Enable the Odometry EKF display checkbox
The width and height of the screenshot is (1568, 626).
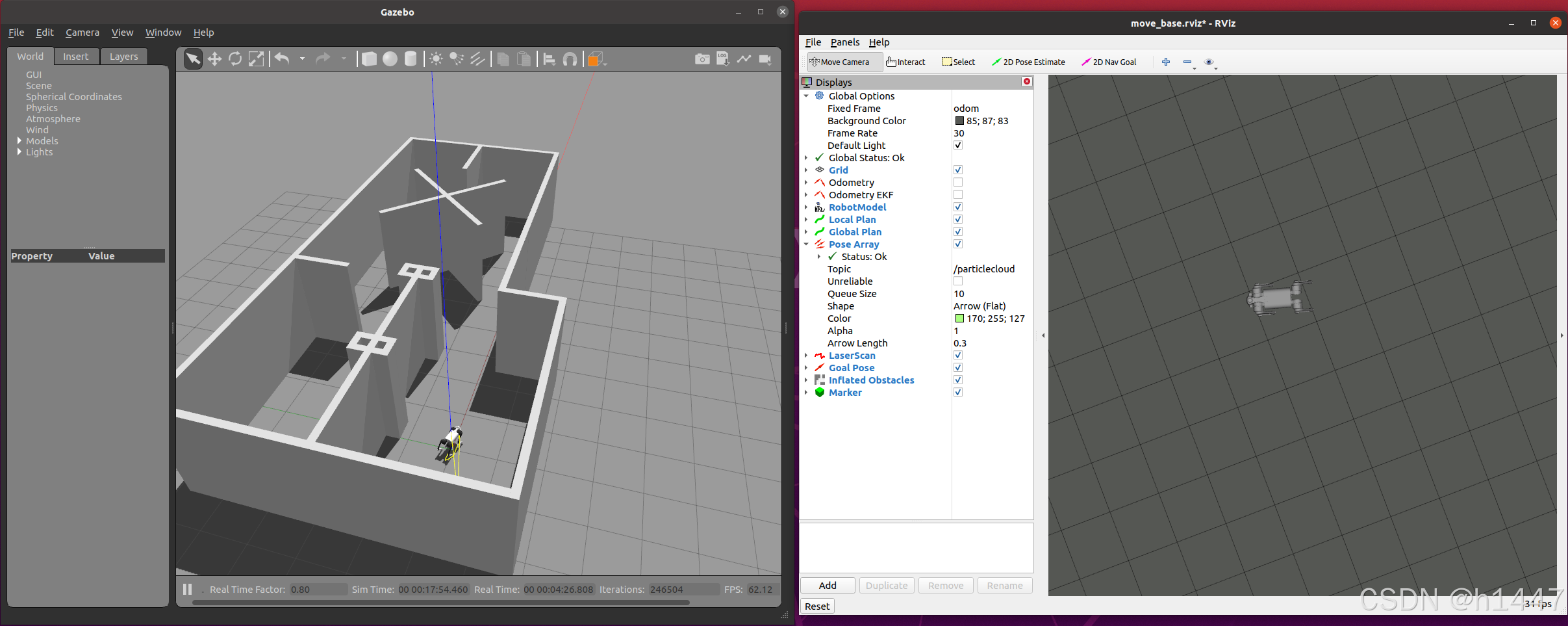coord(958,194)
